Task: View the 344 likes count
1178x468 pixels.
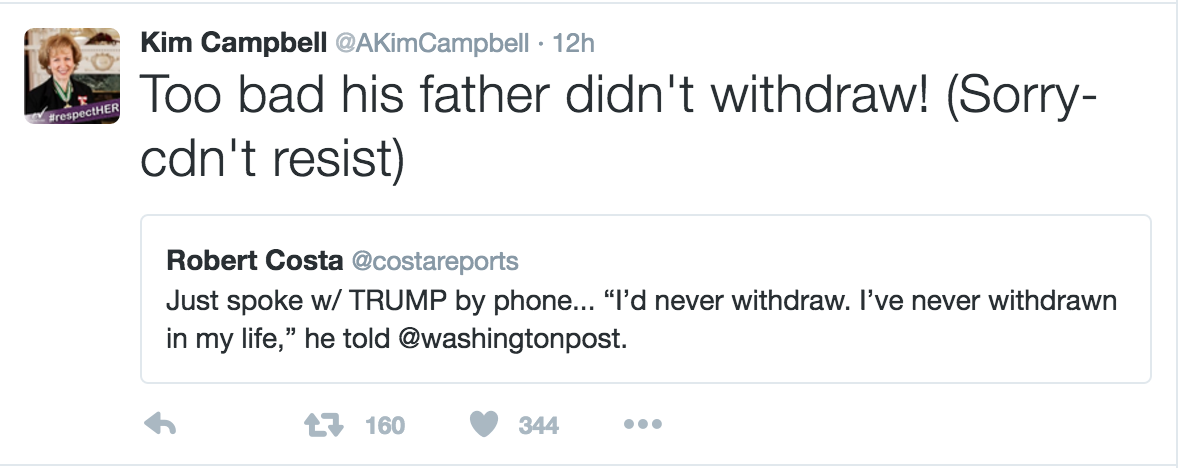Action: pos(539,426)
